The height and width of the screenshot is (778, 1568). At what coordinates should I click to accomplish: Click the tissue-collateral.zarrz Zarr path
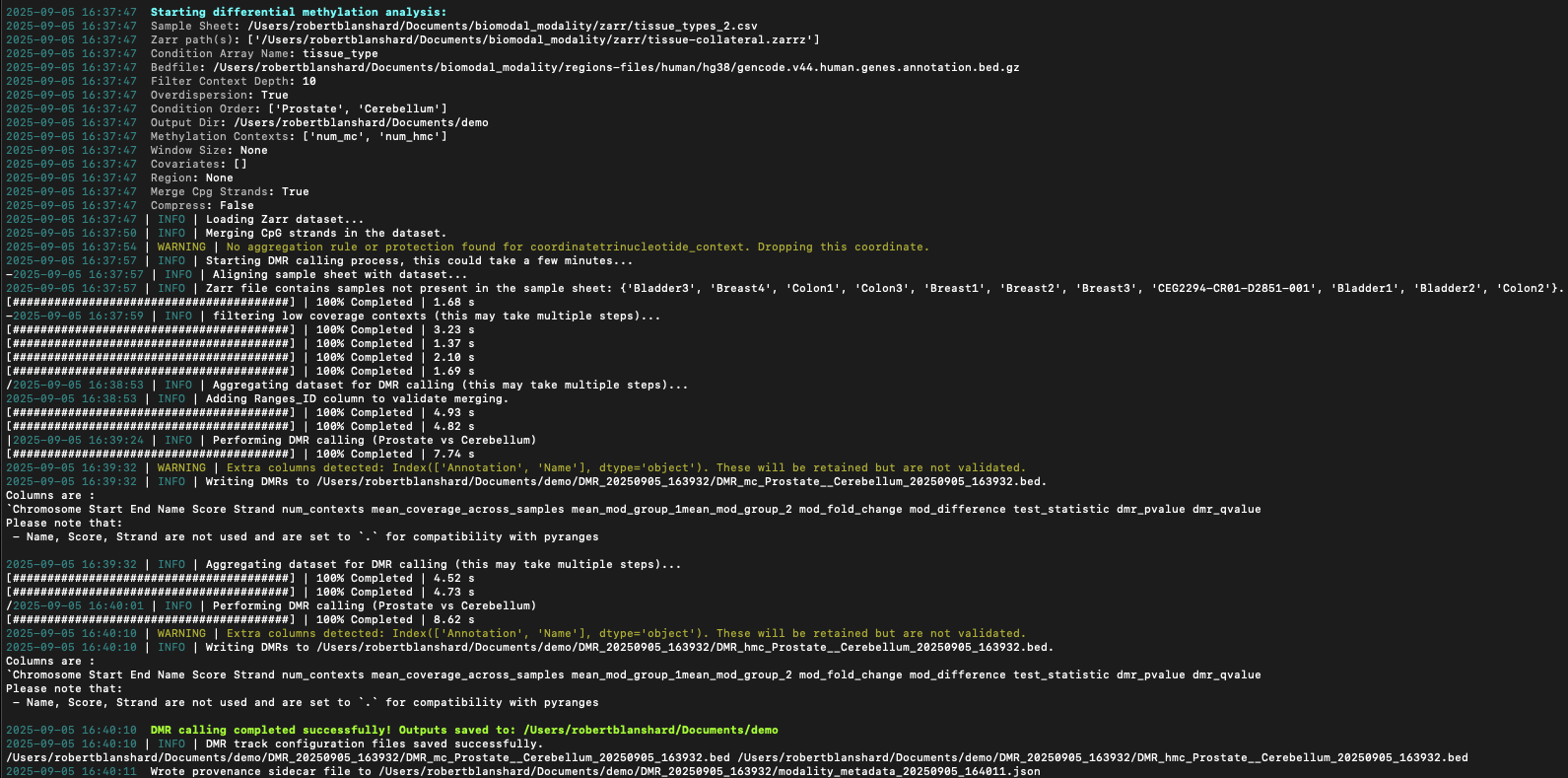[x=522, y=39]
